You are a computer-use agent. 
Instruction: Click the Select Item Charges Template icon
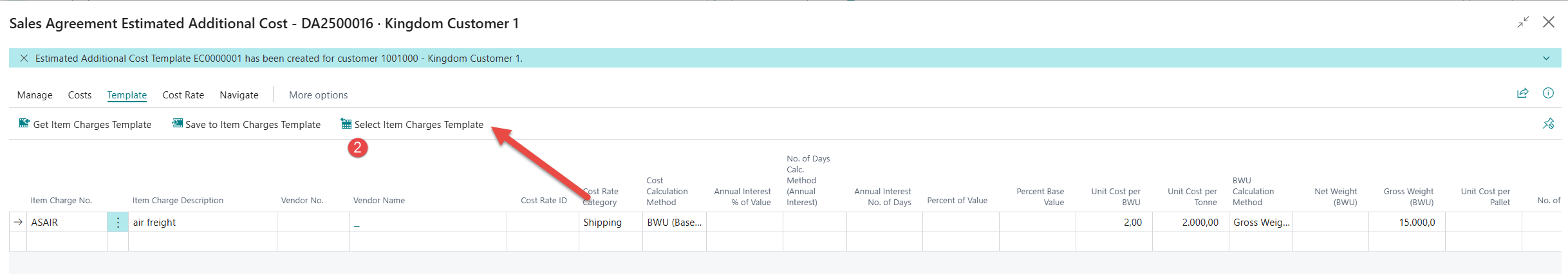click(x=346, y=123)
